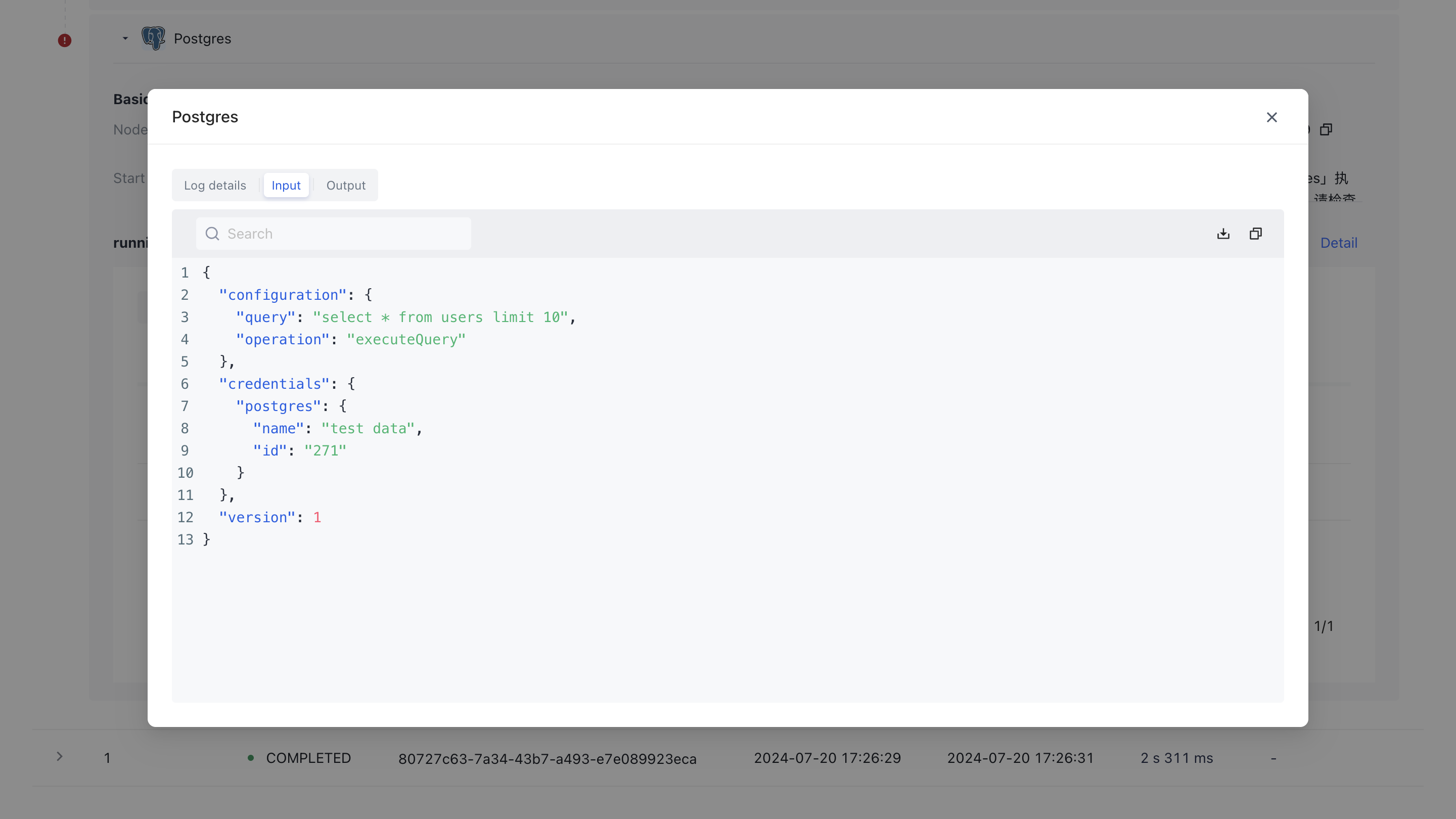Click the version value 1
Viewport: 1456px width, 819px height.
(317, 517)
